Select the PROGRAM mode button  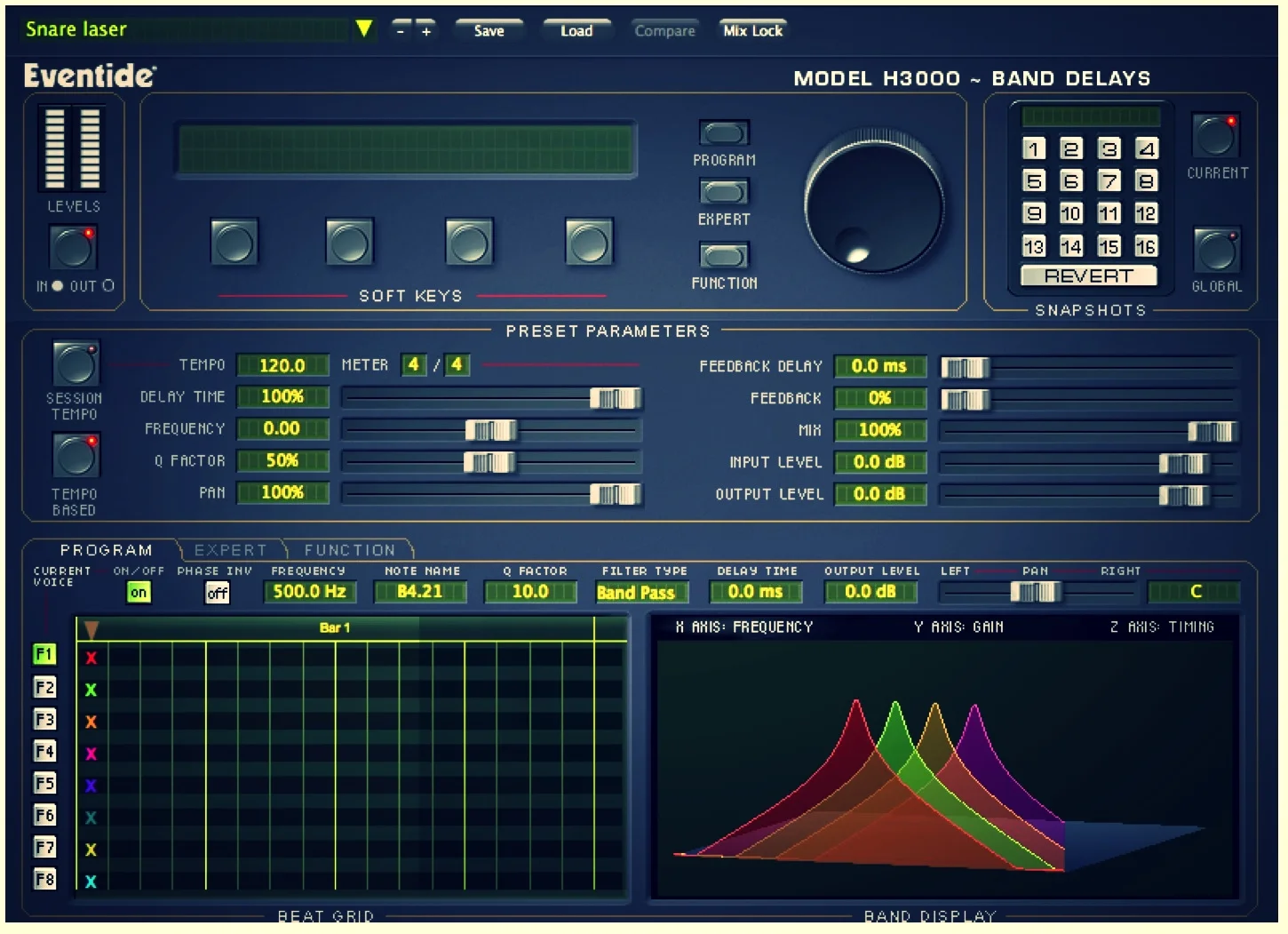point(724,133)
